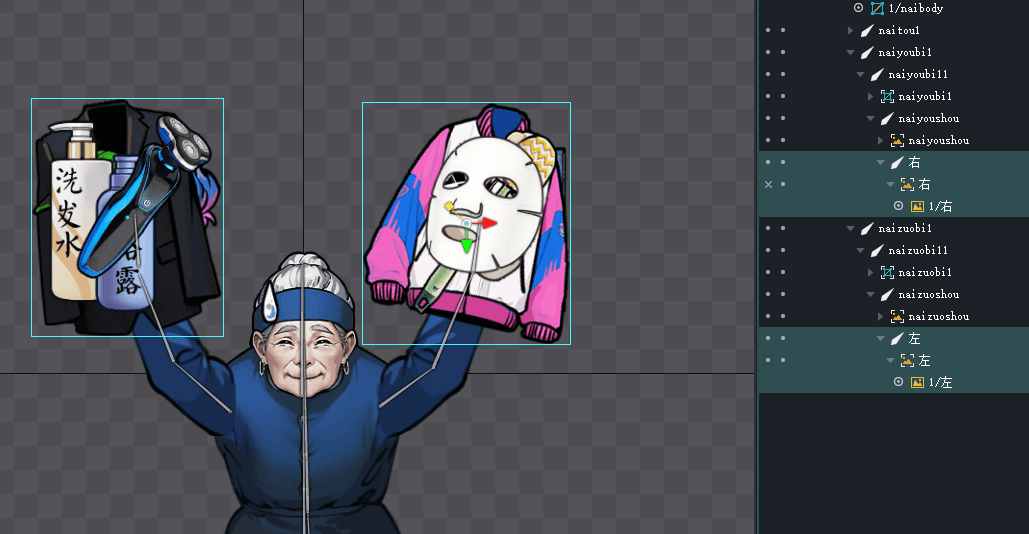Collapse the naizuobi11 bone node

860,250
